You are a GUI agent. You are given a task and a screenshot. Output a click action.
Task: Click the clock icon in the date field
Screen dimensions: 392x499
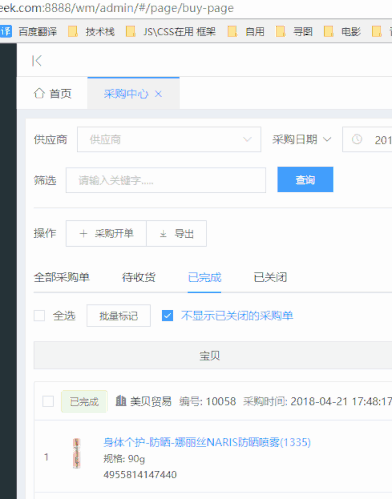pyautogui.click(x=357, y=139)
